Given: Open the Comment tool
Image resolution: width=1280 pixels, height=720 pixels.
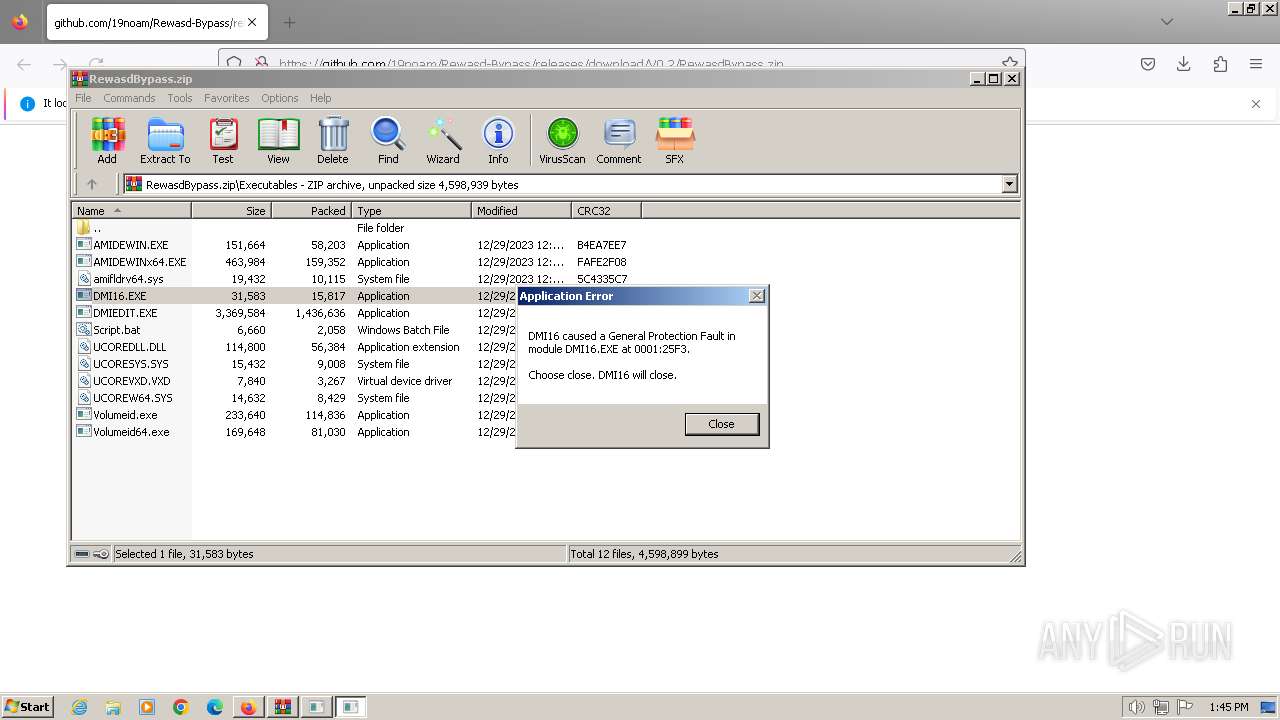Looking at the screenshot, I should (x=619, y=141).
